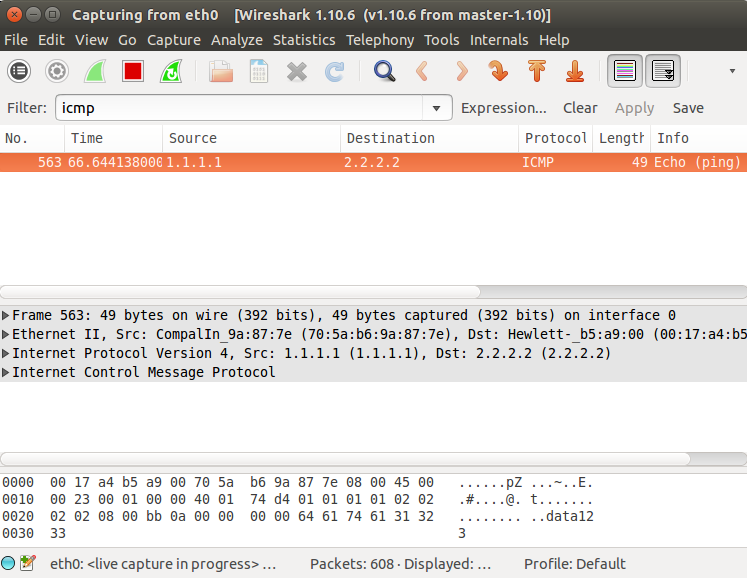Toggle packet list colorization
Screen dimensions: 747x578
click(625, 71)
